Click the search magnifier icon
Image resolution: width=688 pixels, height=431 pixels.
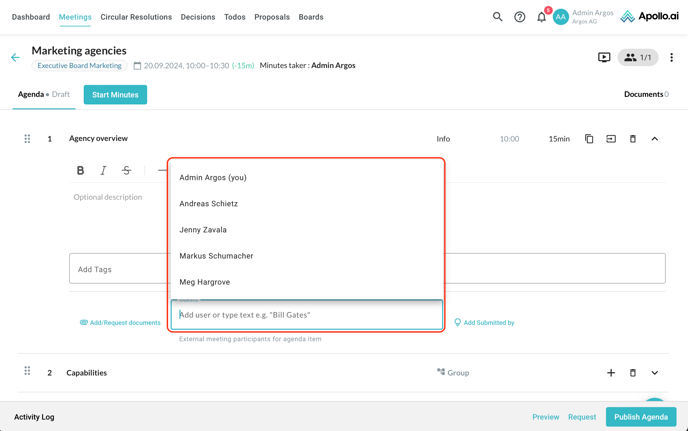point(497,17)
